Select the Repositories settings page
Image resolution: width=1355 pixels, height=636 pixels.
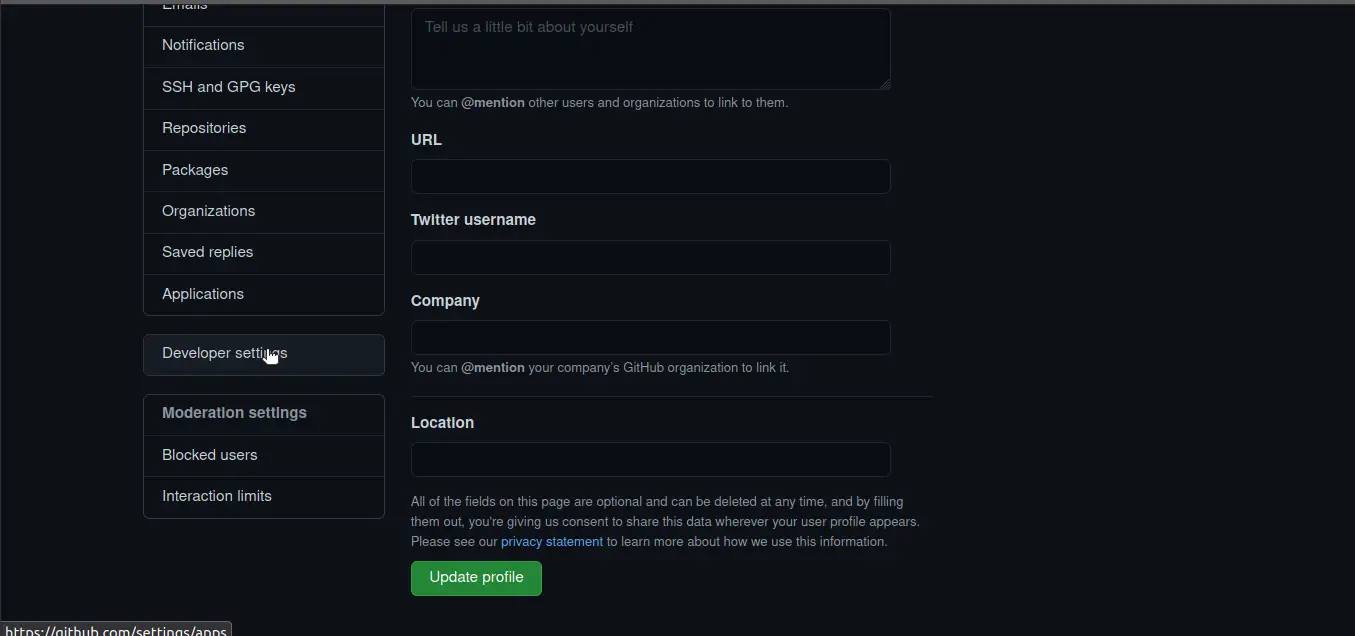point(204,128)
